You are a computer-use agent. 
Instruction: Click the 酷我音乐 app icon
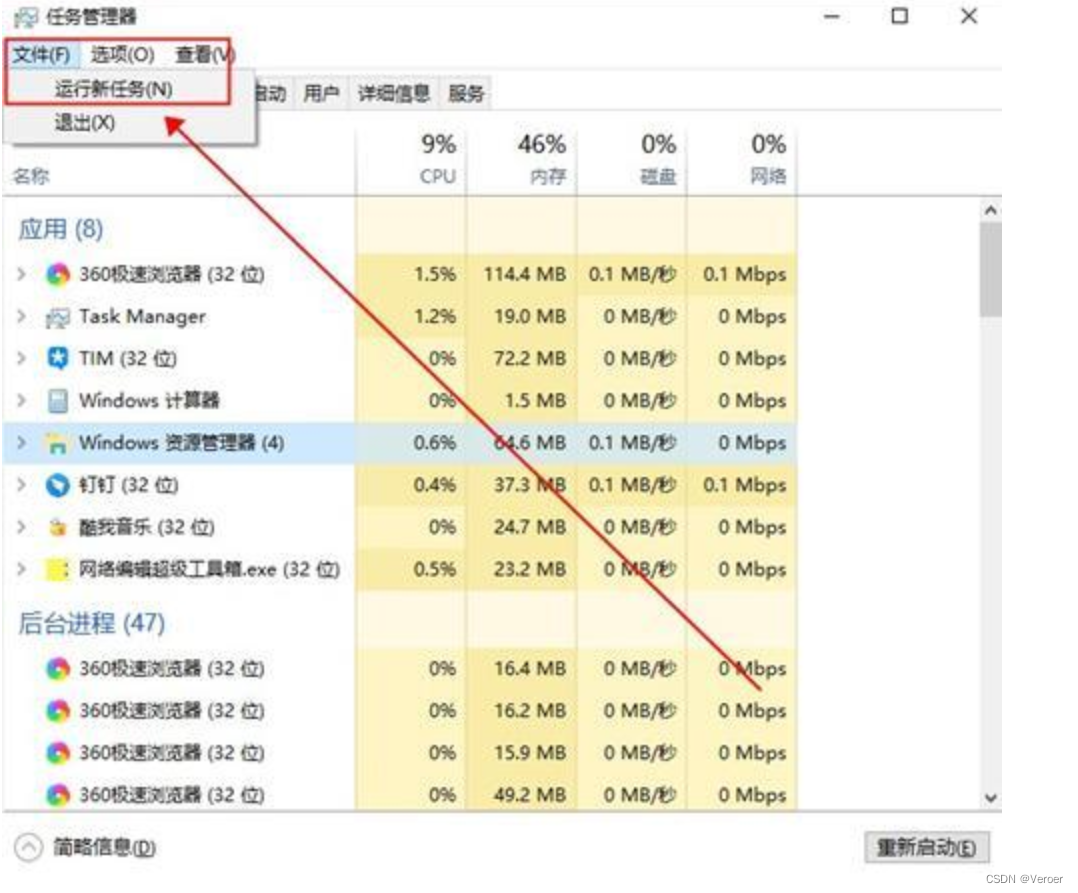click(58, 527)
